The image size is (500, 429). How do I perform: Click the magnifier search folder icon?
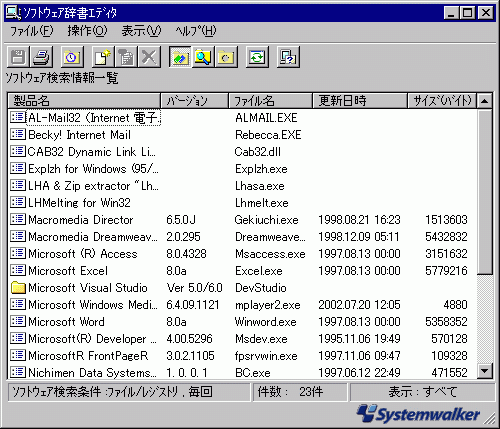203,57
